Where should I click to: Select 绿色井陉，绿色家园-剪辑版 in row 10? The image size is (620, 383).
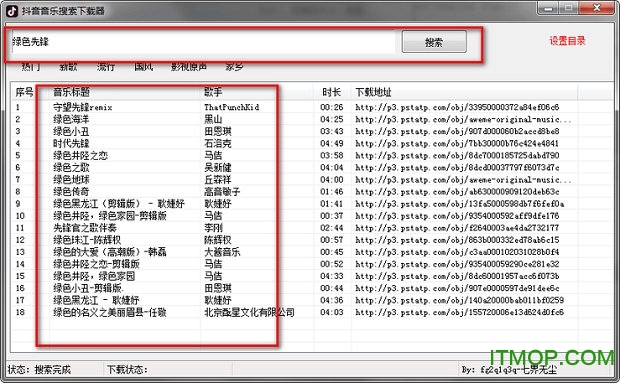(x=110, y=216)
